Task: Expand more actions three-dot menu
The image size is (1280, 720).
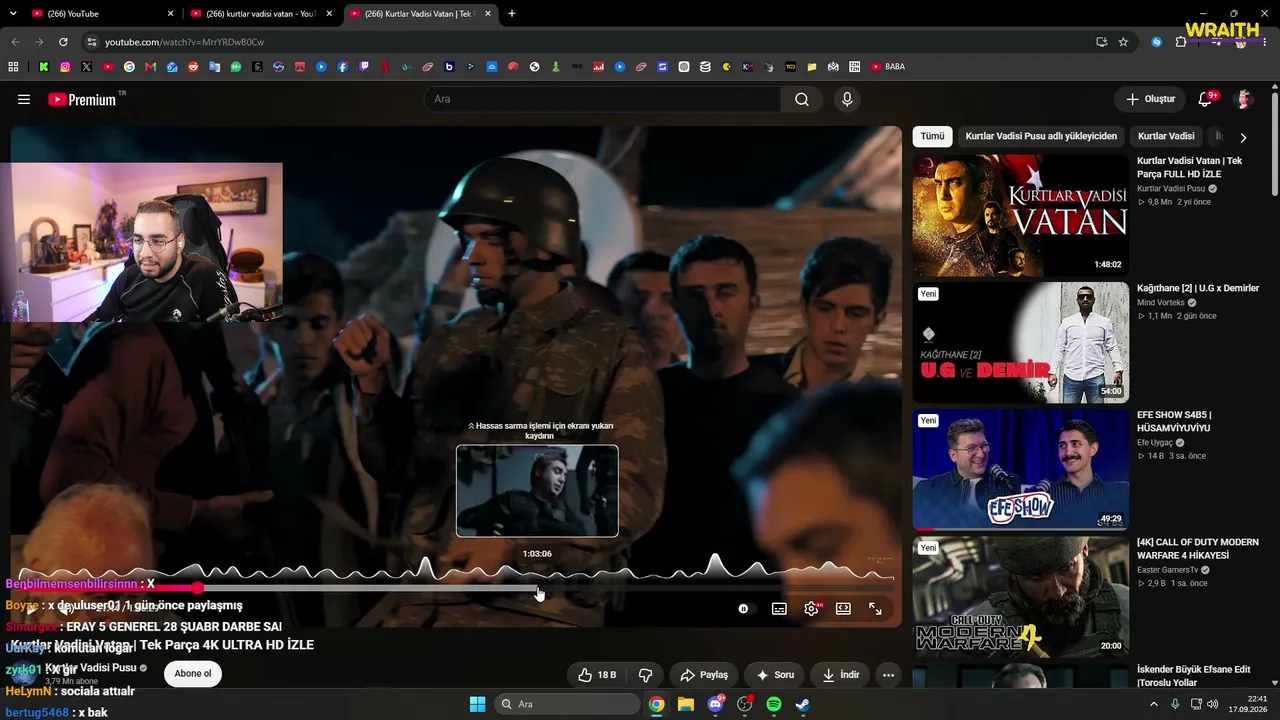Action: [888, 675]
